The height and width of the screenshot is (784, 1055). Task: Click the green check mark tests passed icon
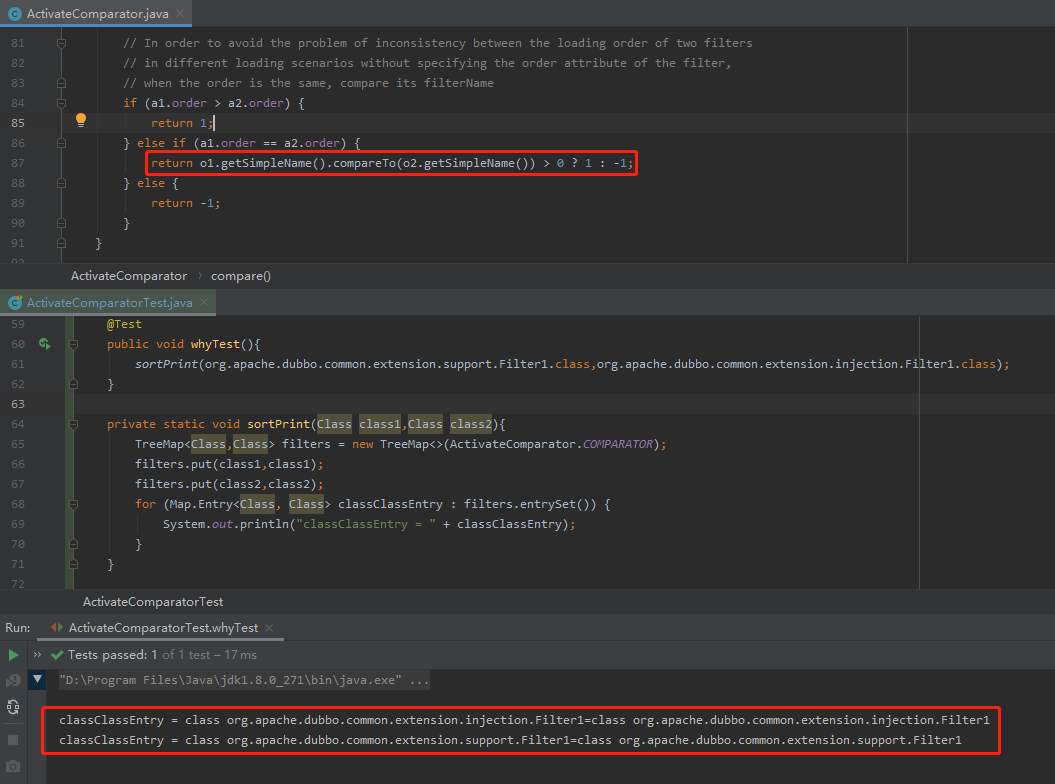57,655
